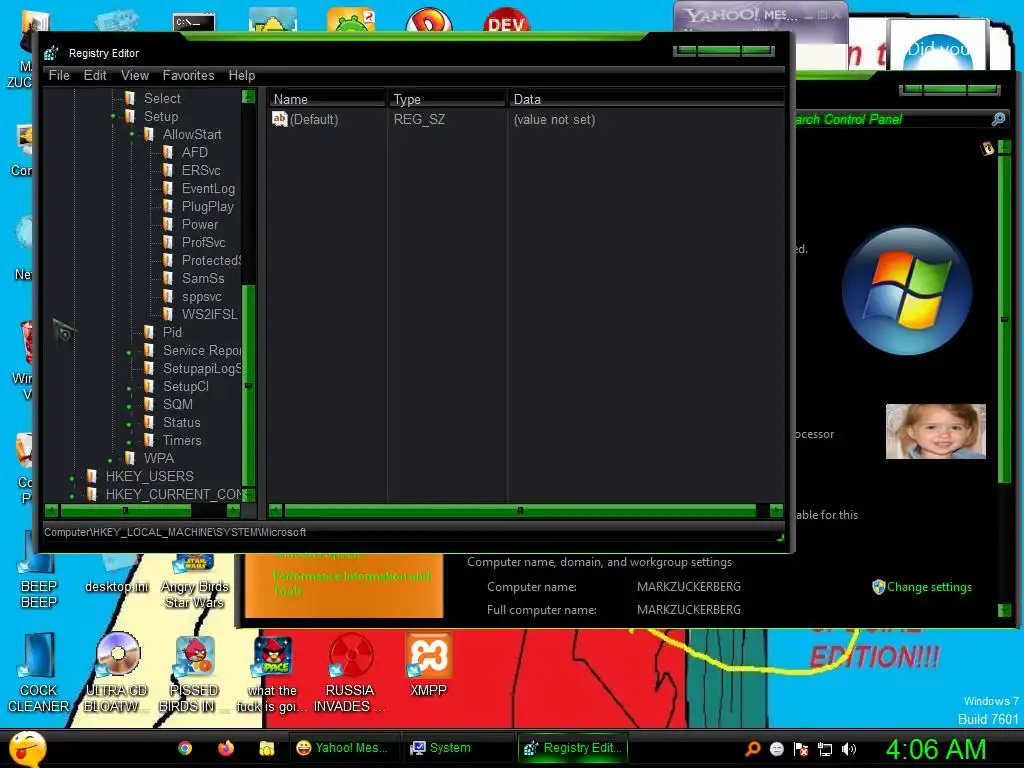Viewport: 1024px width, 768px height.
Task: Expand the Service Reporting key node
Action: [129, 353]
